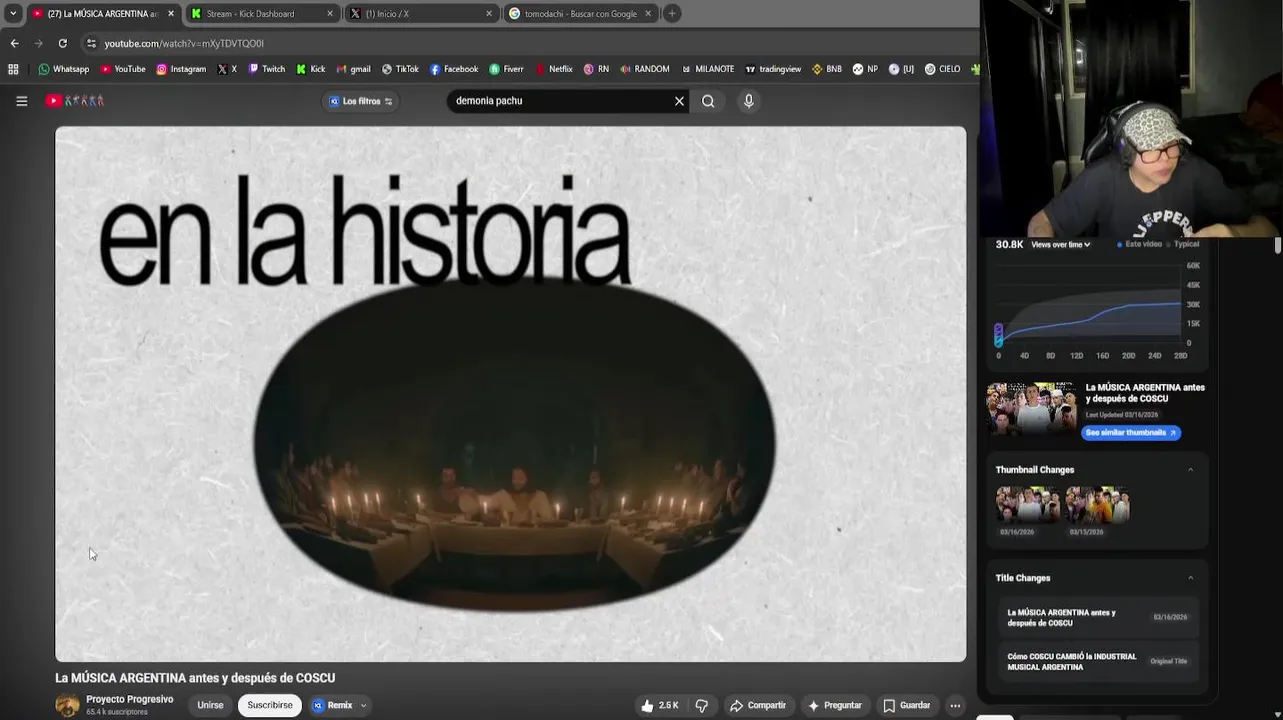Reload the current page
The width and height of the screenshot is (1283, 720).
tap(62, 43)
